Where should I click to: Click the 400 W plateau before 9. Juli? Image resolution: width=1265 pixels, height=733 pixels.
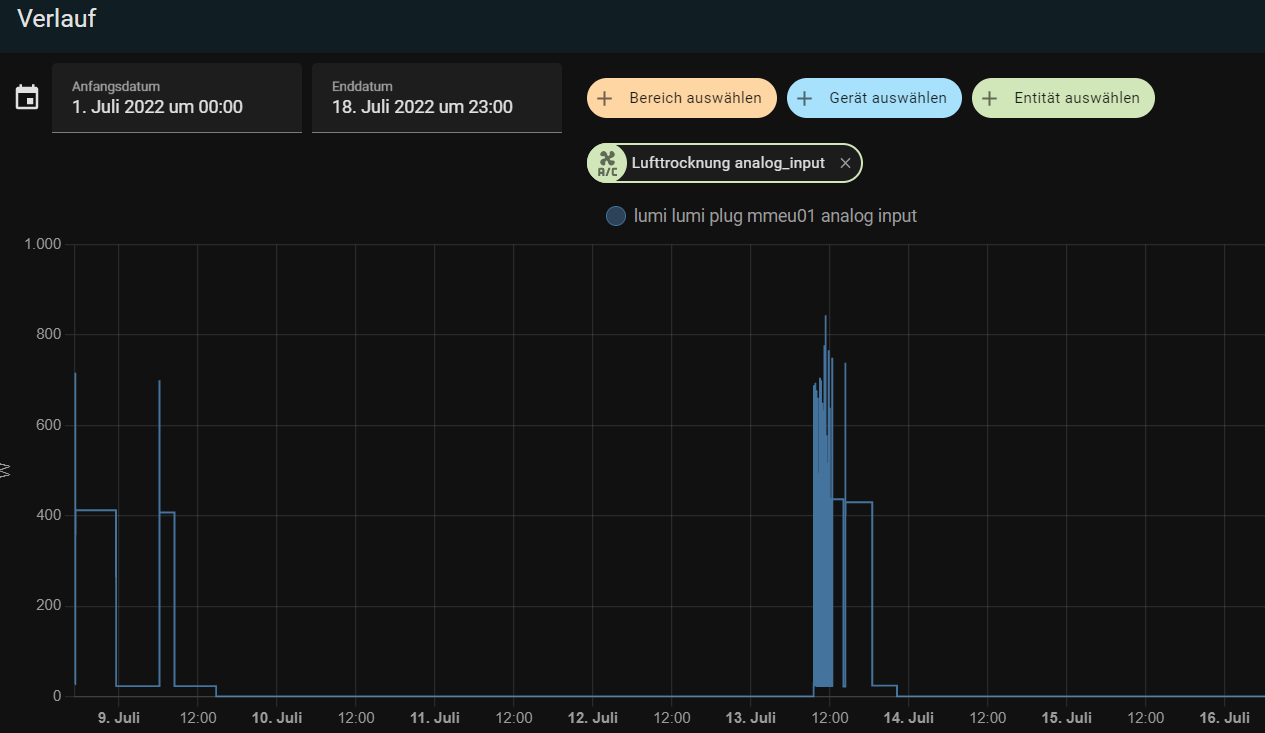[96, 510]
